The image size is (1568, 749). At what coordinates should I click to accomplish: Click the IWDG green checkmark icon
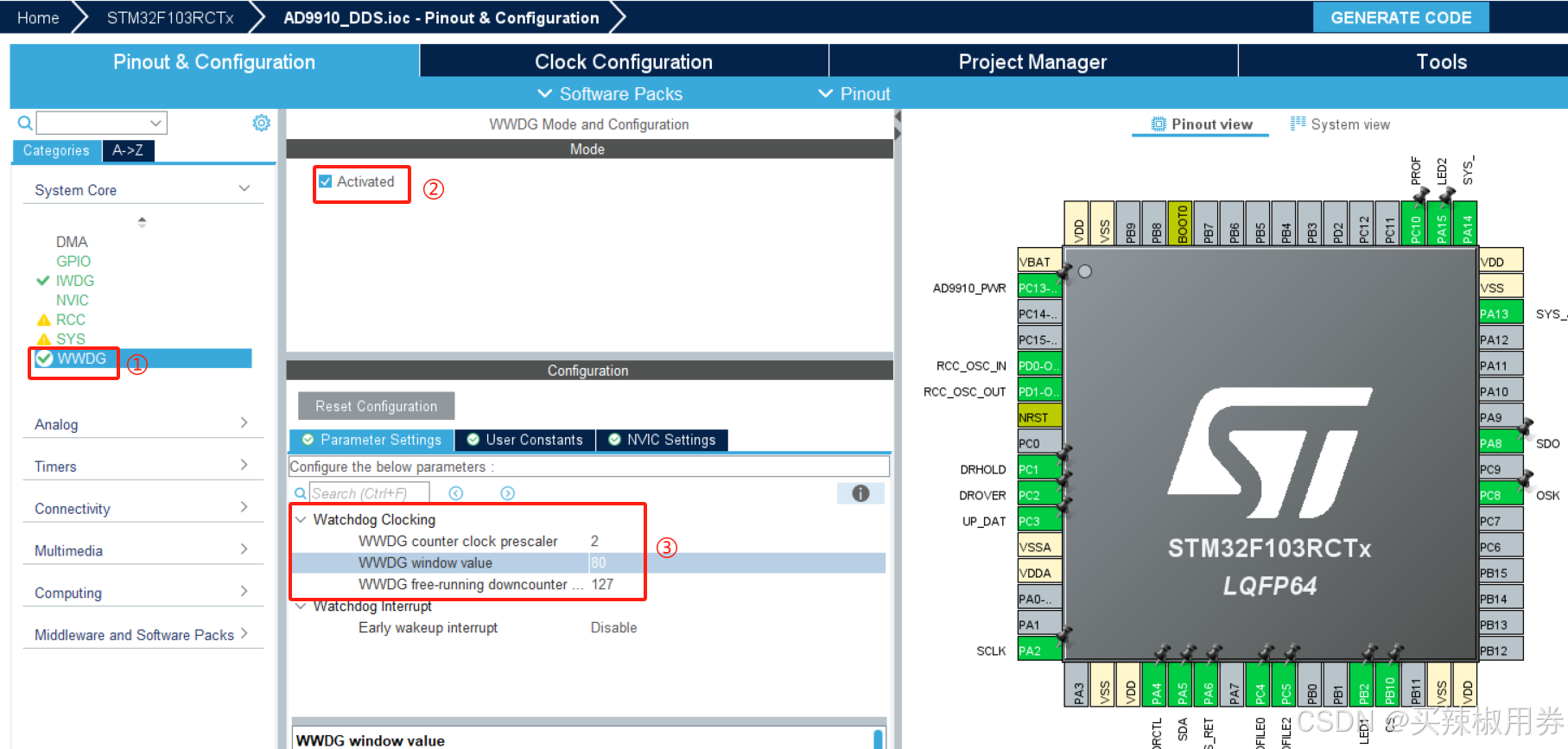pyautogui.click(x=43, y=281)
